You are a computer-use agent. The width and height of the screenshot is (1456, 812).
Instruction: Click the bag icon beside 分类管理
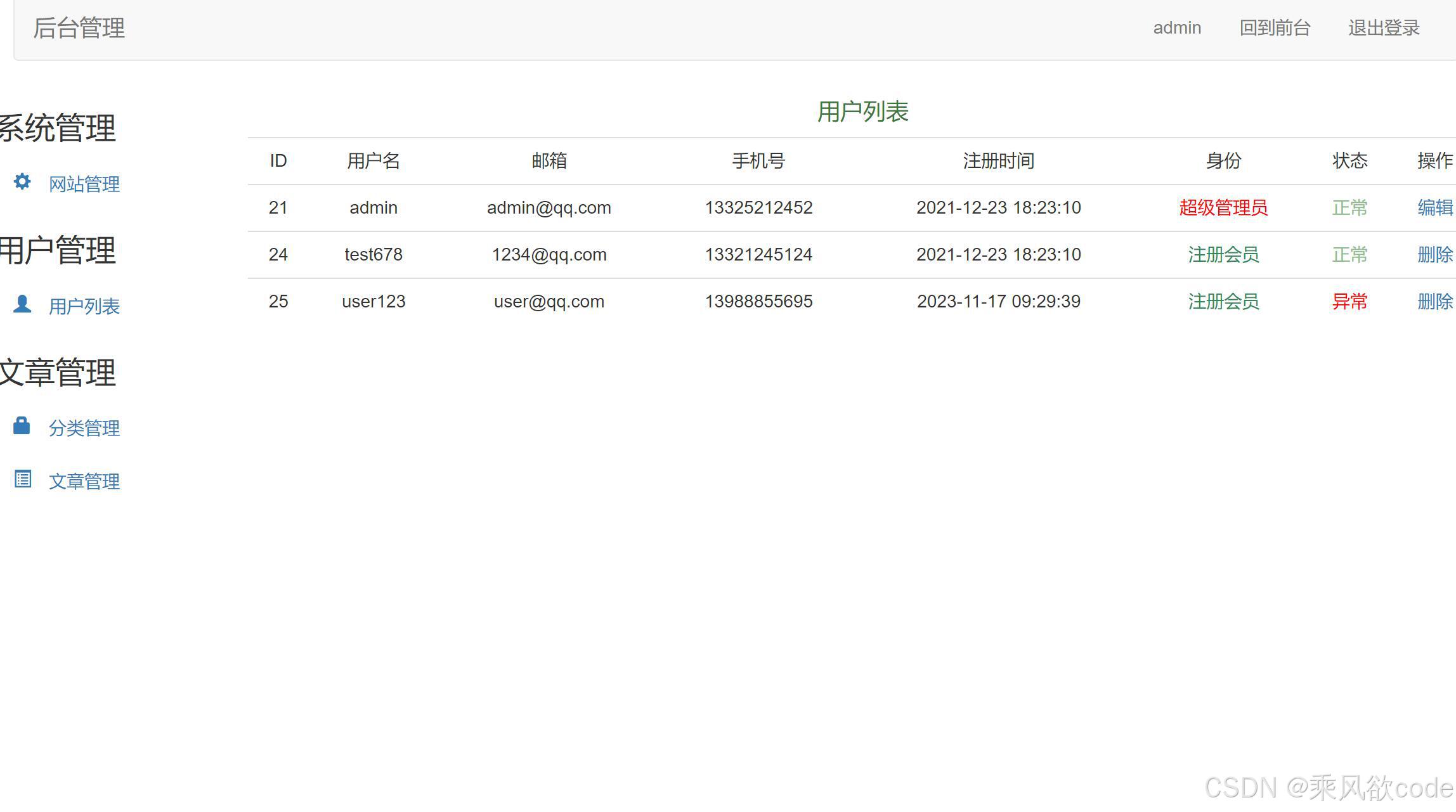22,426
